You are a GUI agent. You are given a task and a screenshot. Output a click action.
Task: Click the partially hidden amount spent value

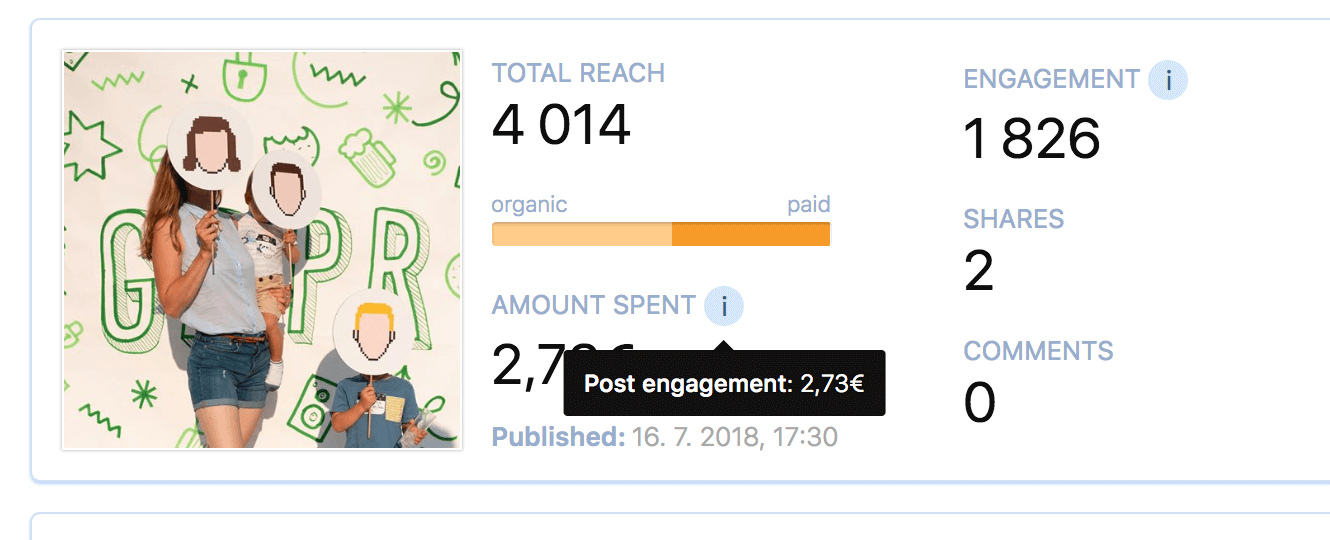click(526, 366)
